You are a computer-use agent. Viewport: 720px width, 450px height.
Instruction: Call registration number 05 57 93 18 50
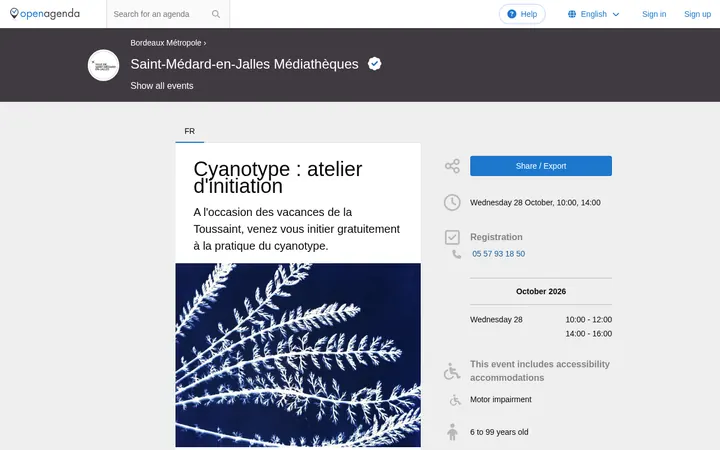click(x=498, y=254)
